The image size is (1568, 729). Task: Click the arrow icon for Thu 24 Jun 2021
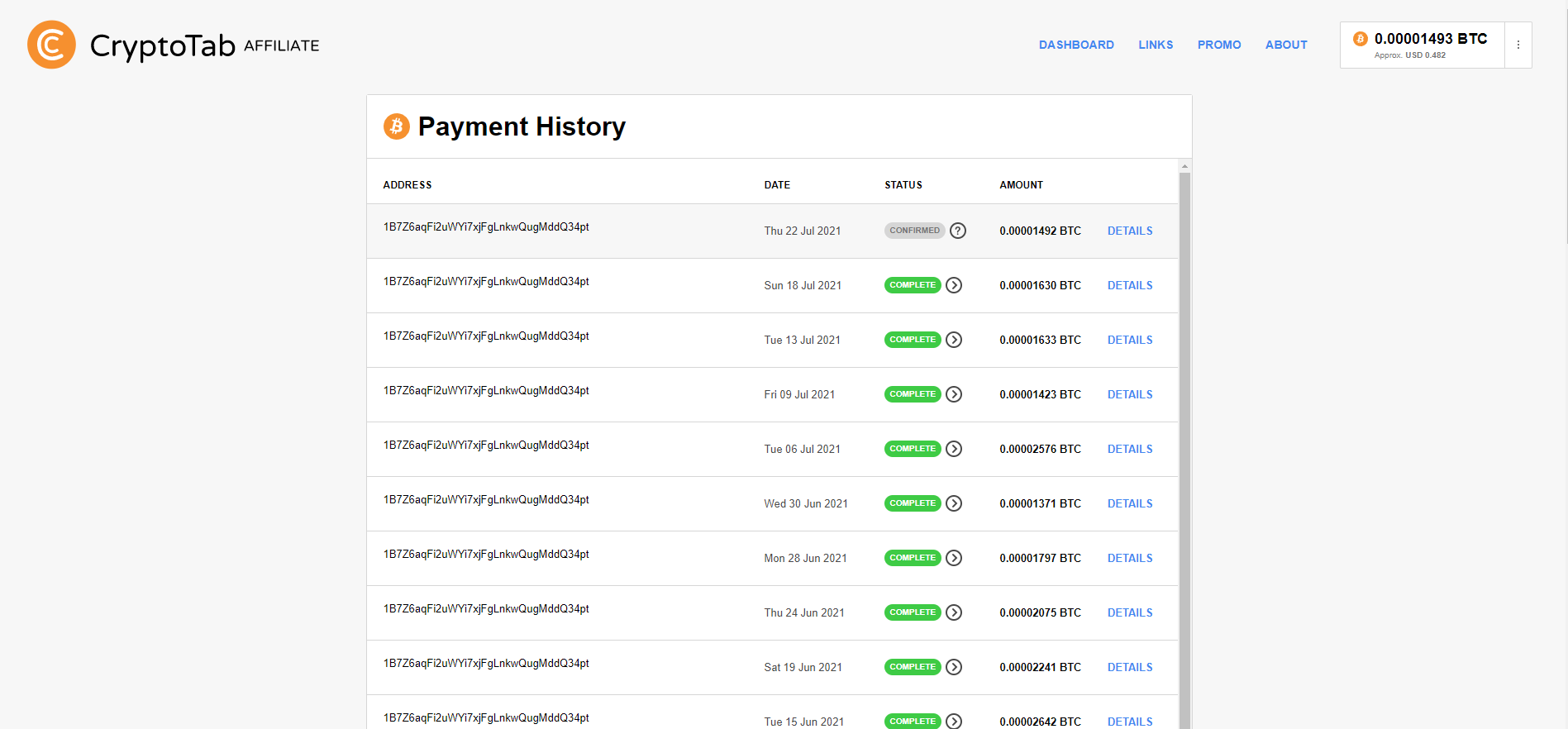click(x=954, y=612)
